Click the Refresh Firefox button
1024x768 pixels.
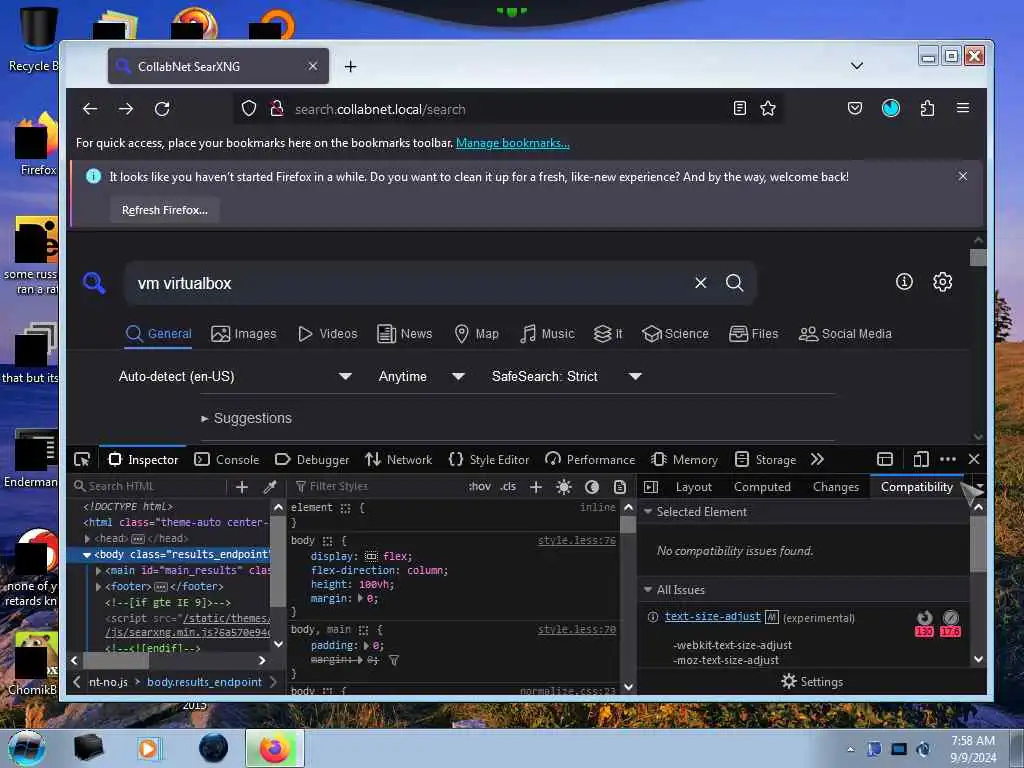[x=165, y=210]
